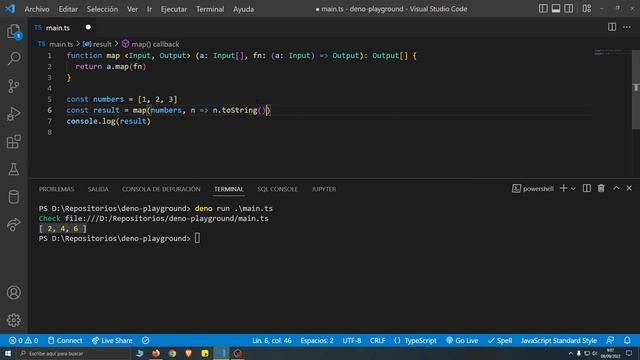Image resolution: width=640 pixels, height=360 pixels.
Task: Open the Testing flask icon
Action: coord(13,169)
